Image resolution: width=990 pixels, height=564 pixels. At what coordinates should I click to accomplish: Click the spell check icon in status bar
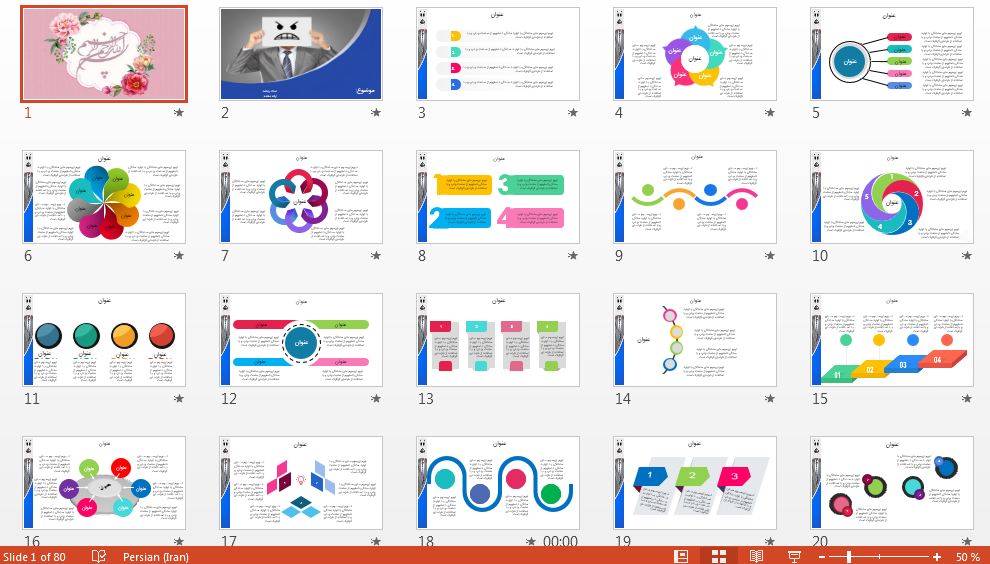(x=99, y=556)
